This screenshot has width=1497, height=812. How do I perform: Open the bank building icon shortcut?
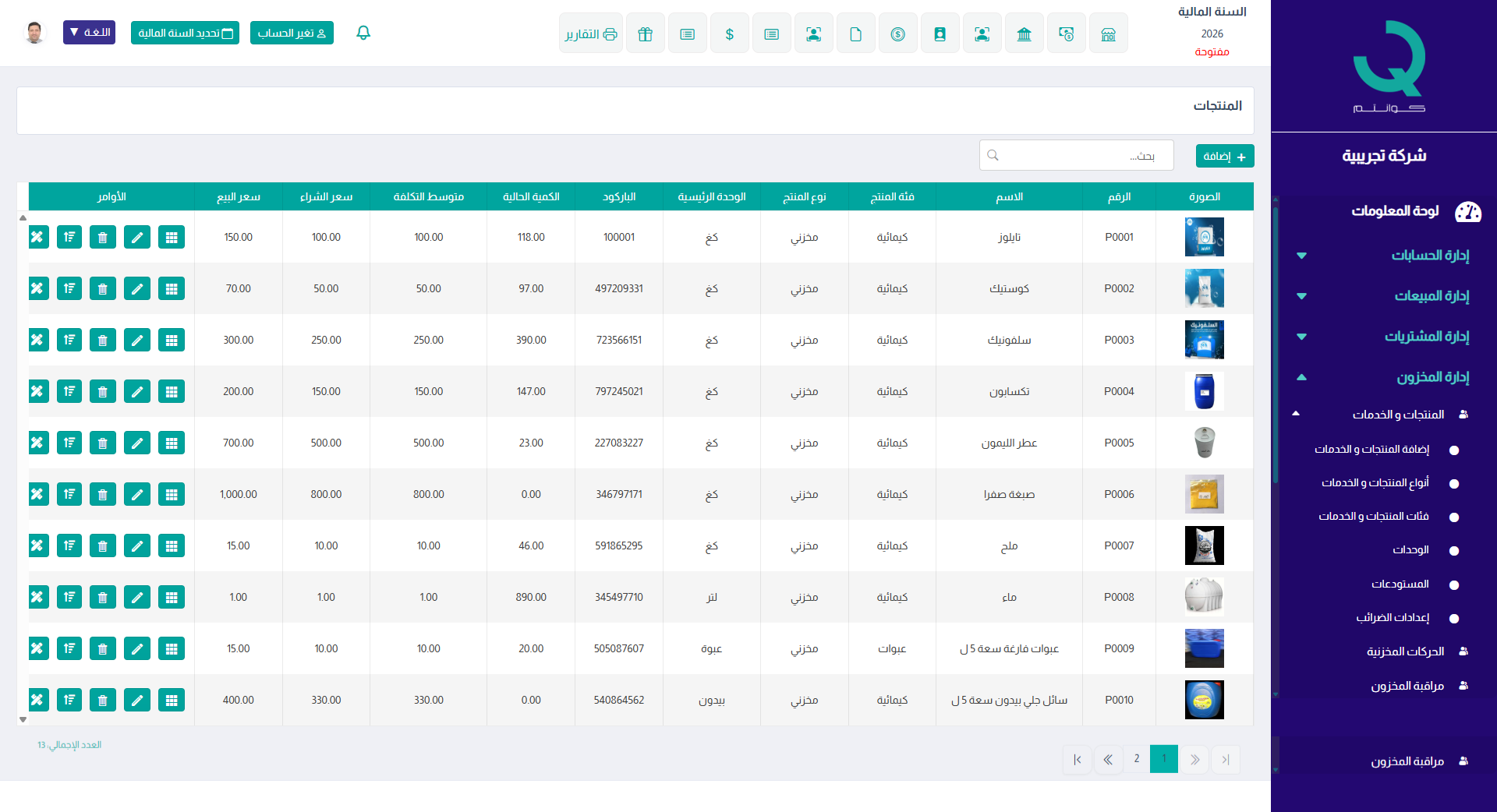[1024, 34]
